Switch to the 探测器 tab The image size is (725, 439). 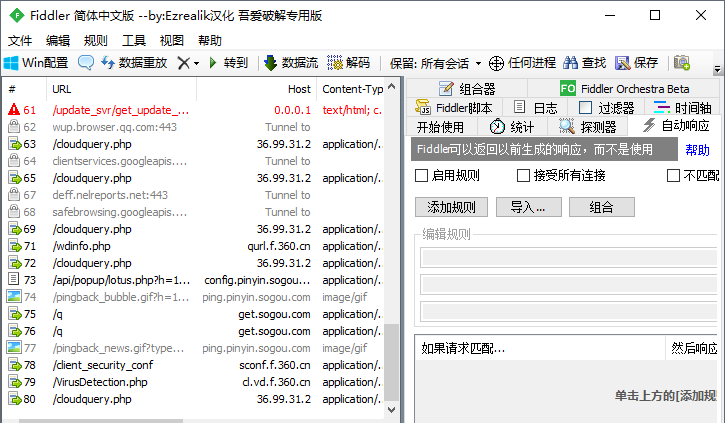click(588, 126)
